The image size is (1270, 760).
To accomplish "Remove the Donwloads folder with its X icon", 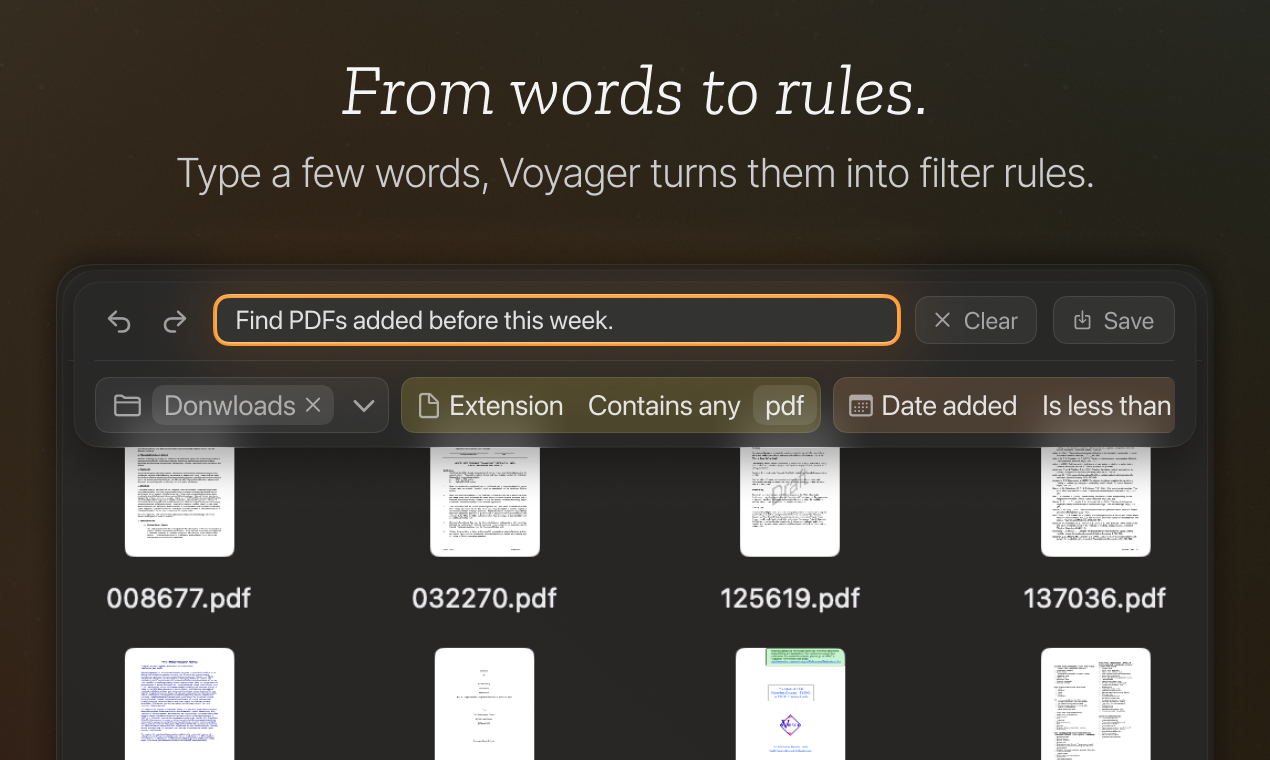I will (313, 405).
